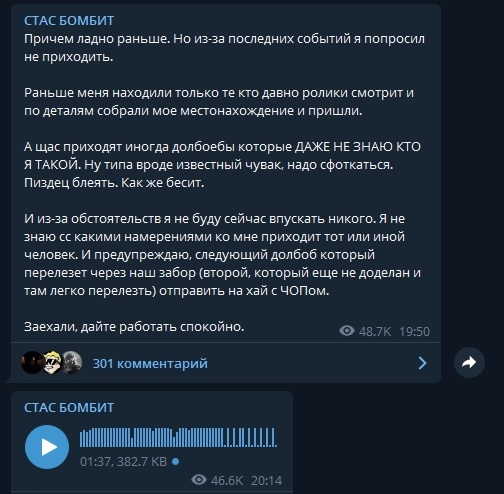
Task: Seek within the voice message waveform
Action: point(178,437)
